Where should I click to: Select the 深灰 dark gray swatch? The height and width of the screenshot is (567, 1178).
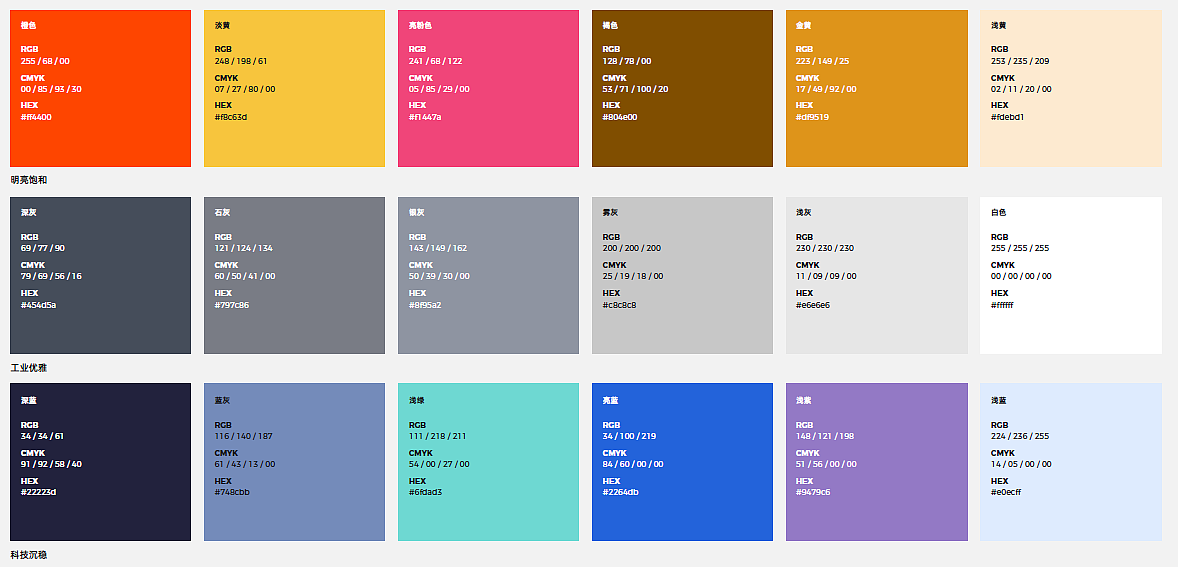tap(100, 276)
